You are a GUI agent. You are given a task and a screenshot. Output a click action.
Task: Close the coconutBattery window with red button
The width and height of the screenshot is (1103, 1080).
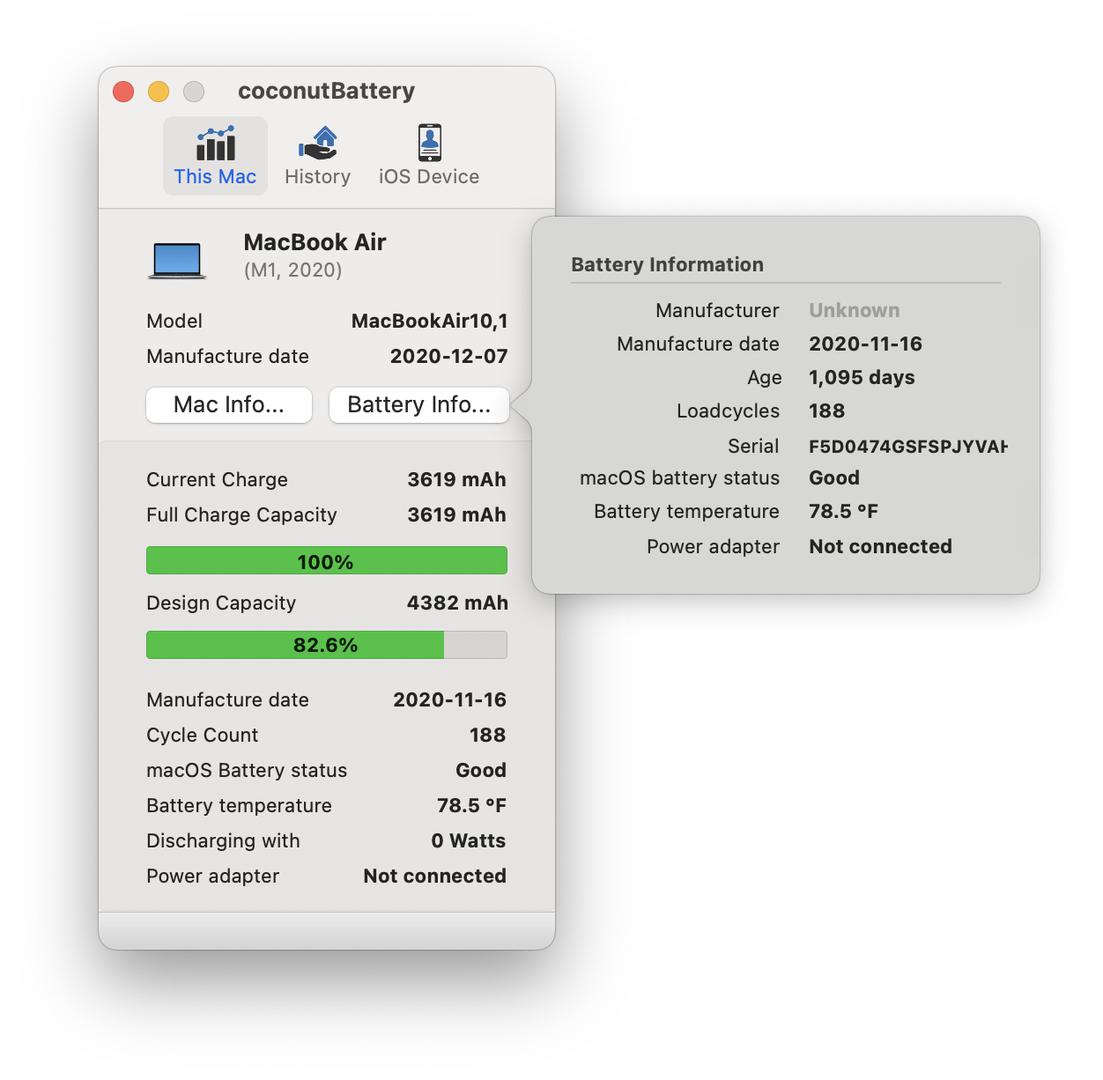(x=124, y=91)
